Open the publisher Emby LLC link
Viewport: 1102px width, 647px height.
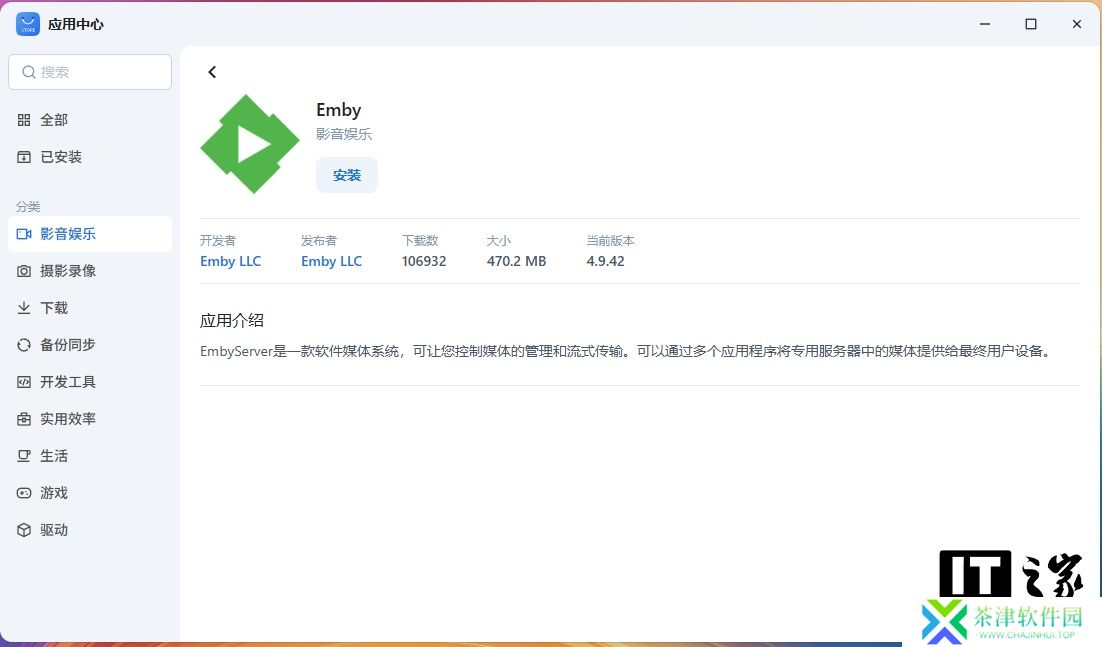[x=332, y=261]
